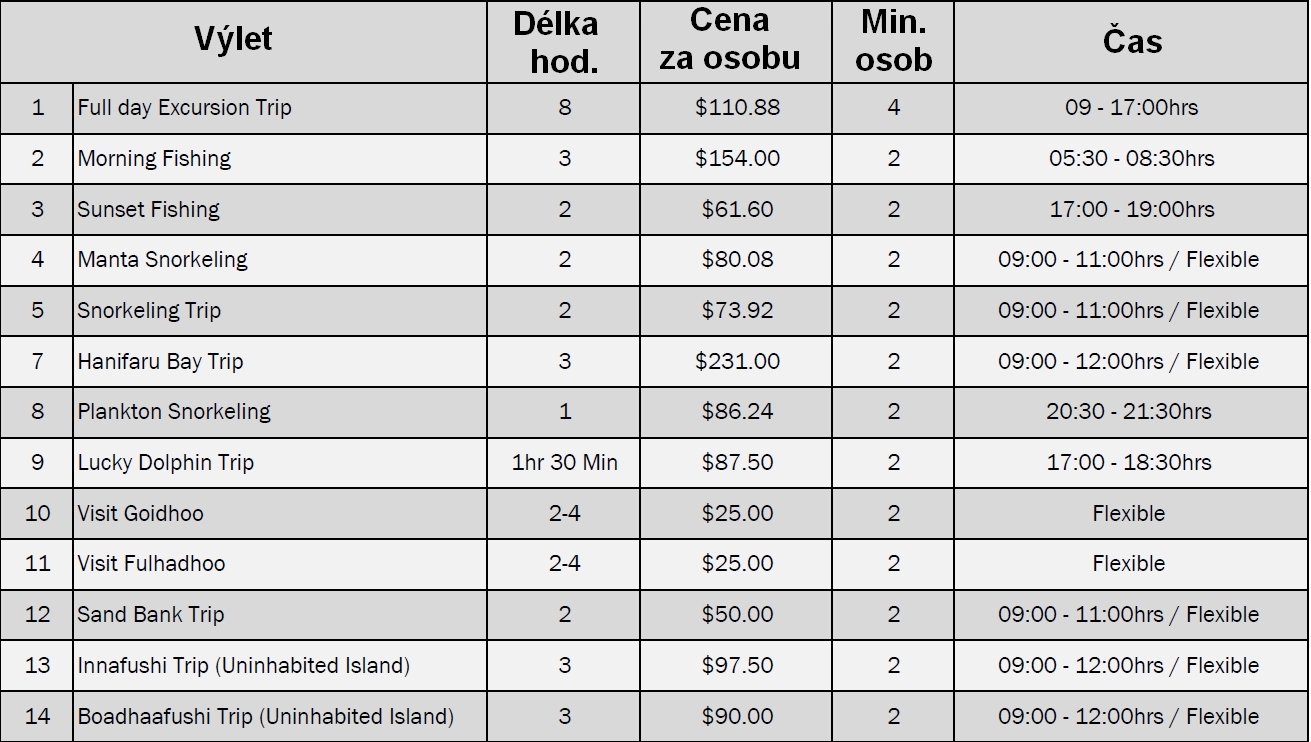Click the 1hr 30 Min duration cell
1311x742 pixels.
tap(564, 462)
